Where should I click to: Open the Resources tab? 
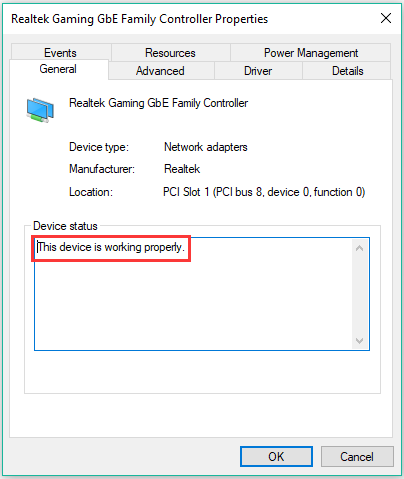tap(170, 53)
